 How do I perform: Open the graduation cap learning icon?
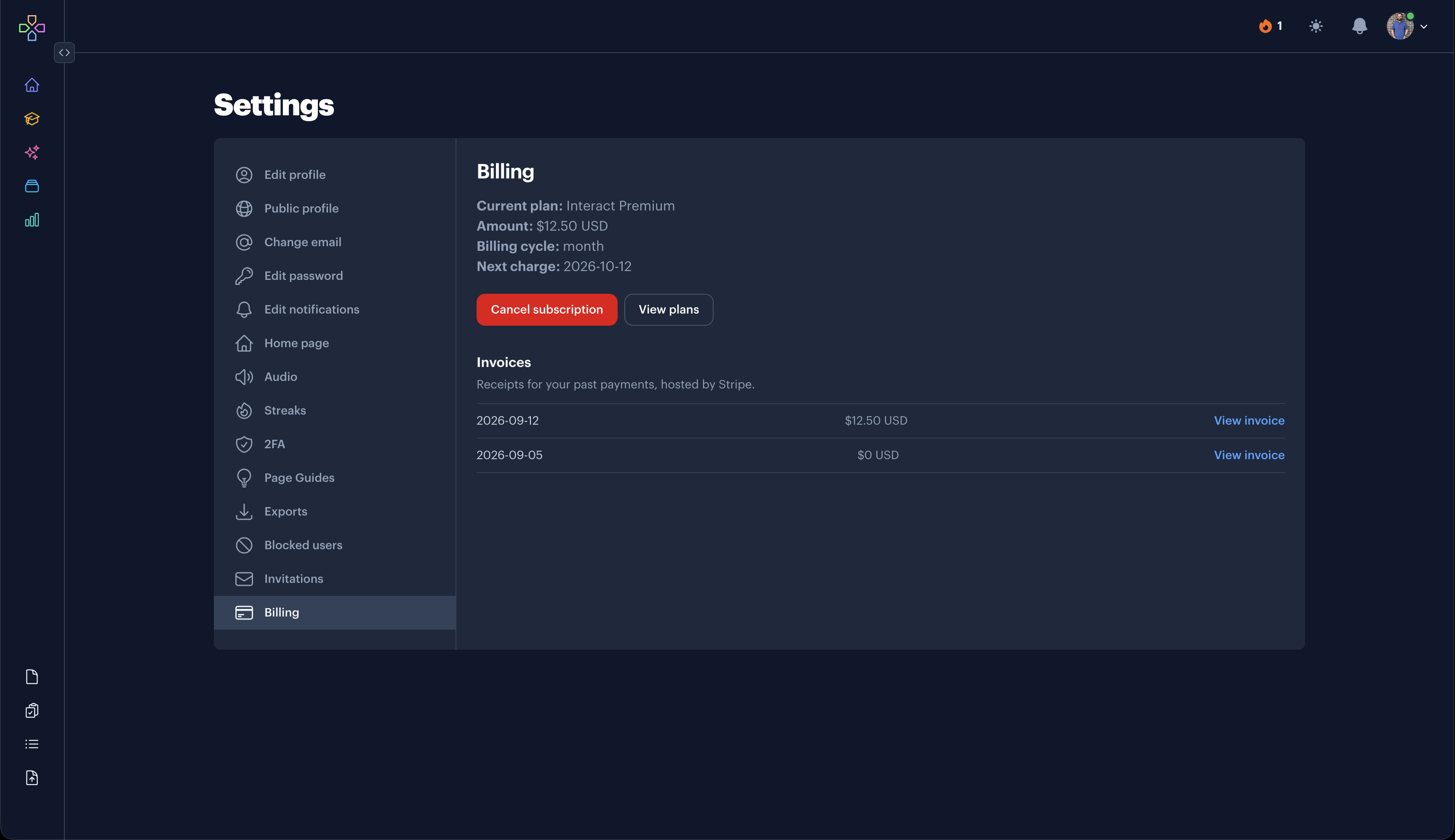(32, 119)
